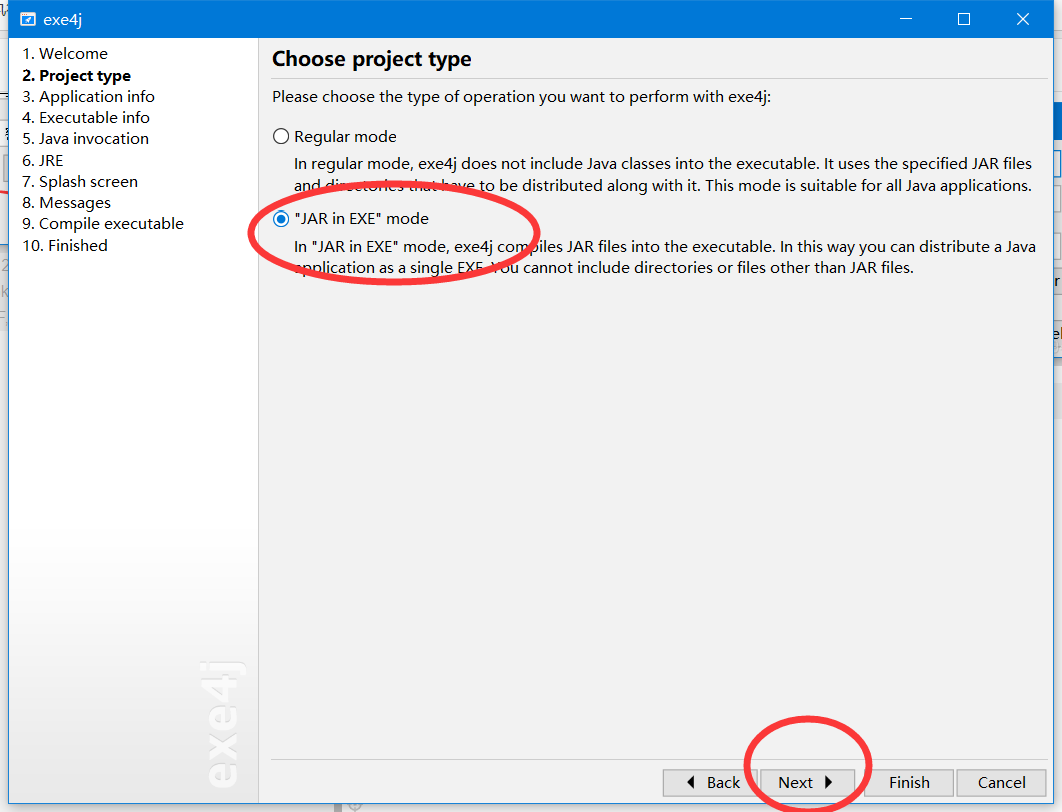Click the Finish button
Viewport: 1062px width, 812px height.
pyautogui.click(x=909, y=783)
